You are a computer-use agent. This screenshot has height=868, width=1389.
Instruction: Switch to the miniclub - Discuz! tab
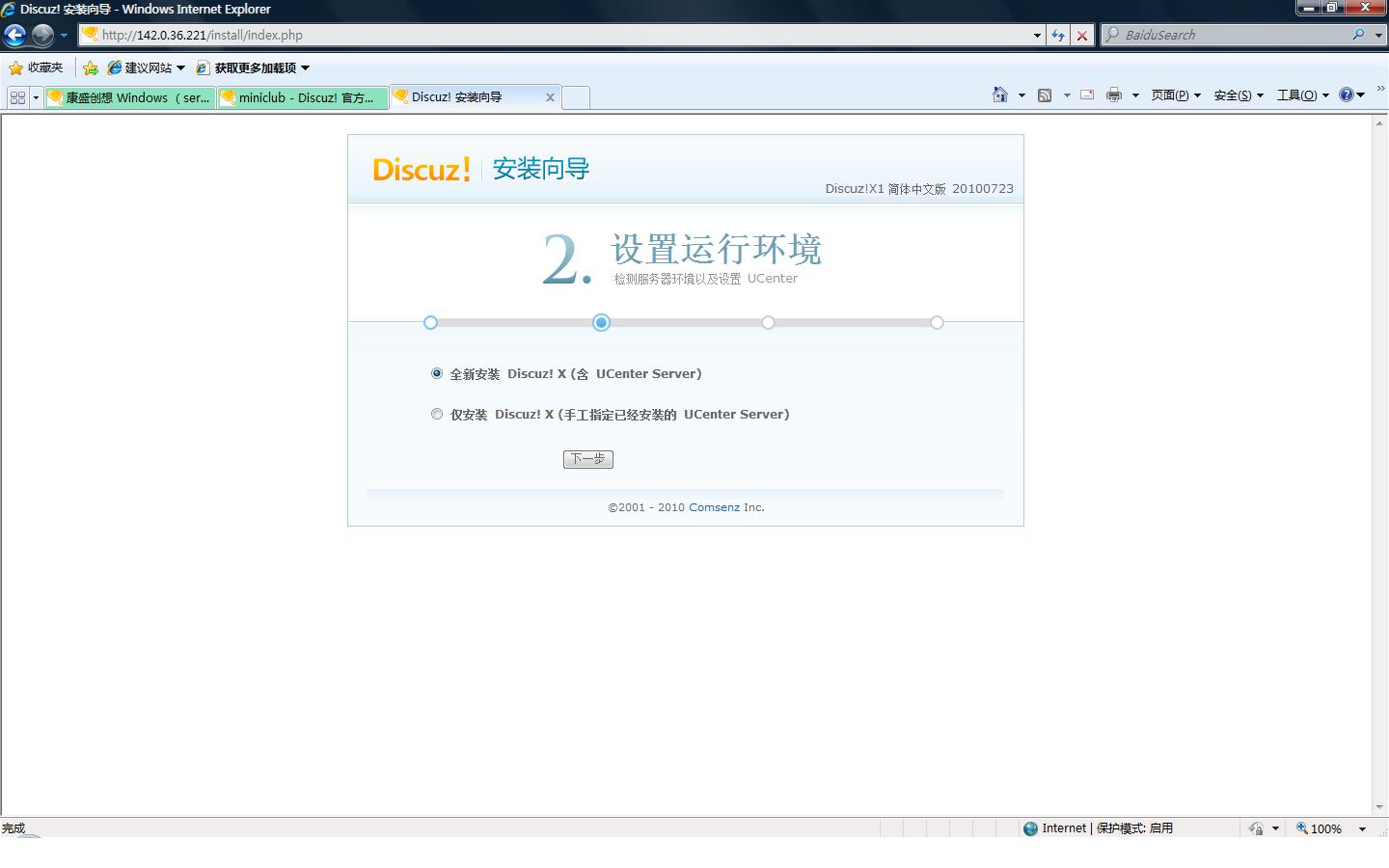point(302,97)
